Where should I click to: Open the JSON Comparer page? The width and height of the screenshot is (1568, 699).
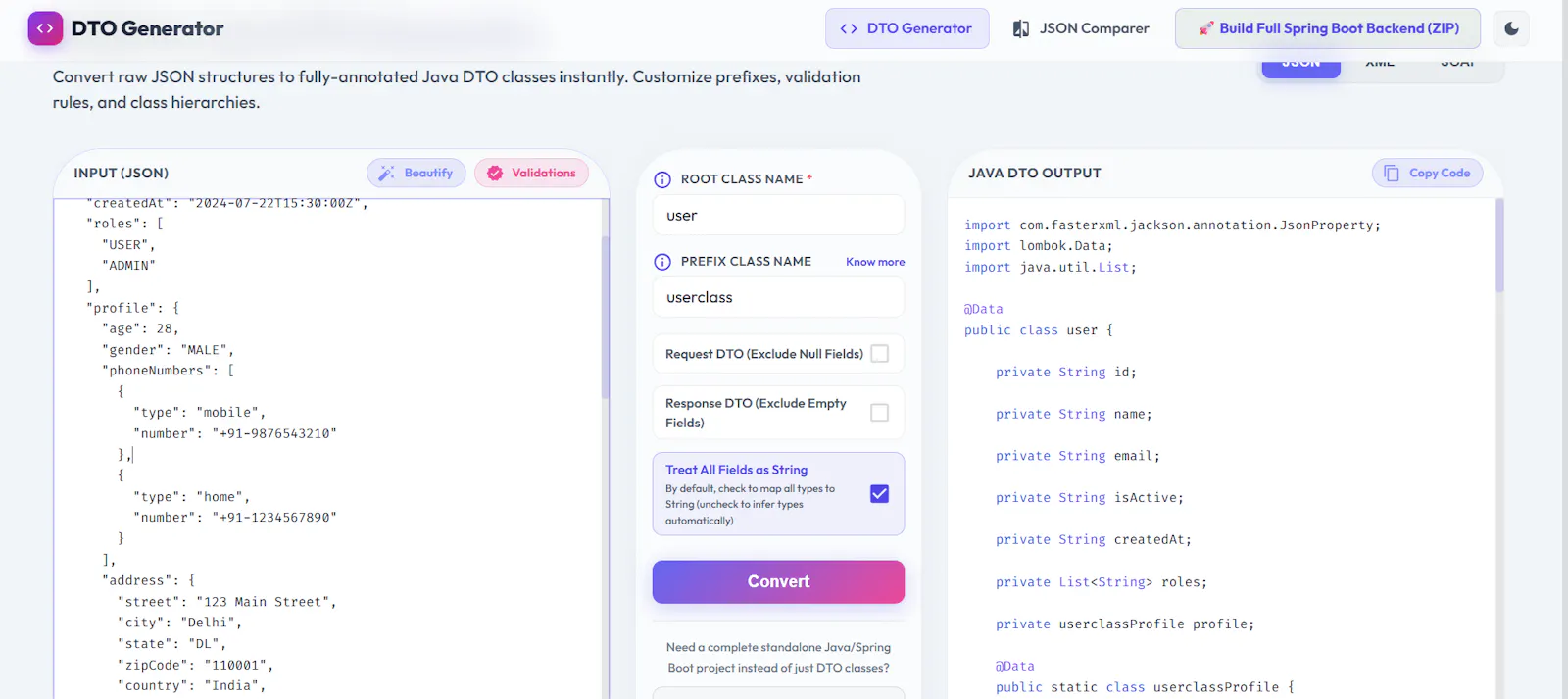1081,28
